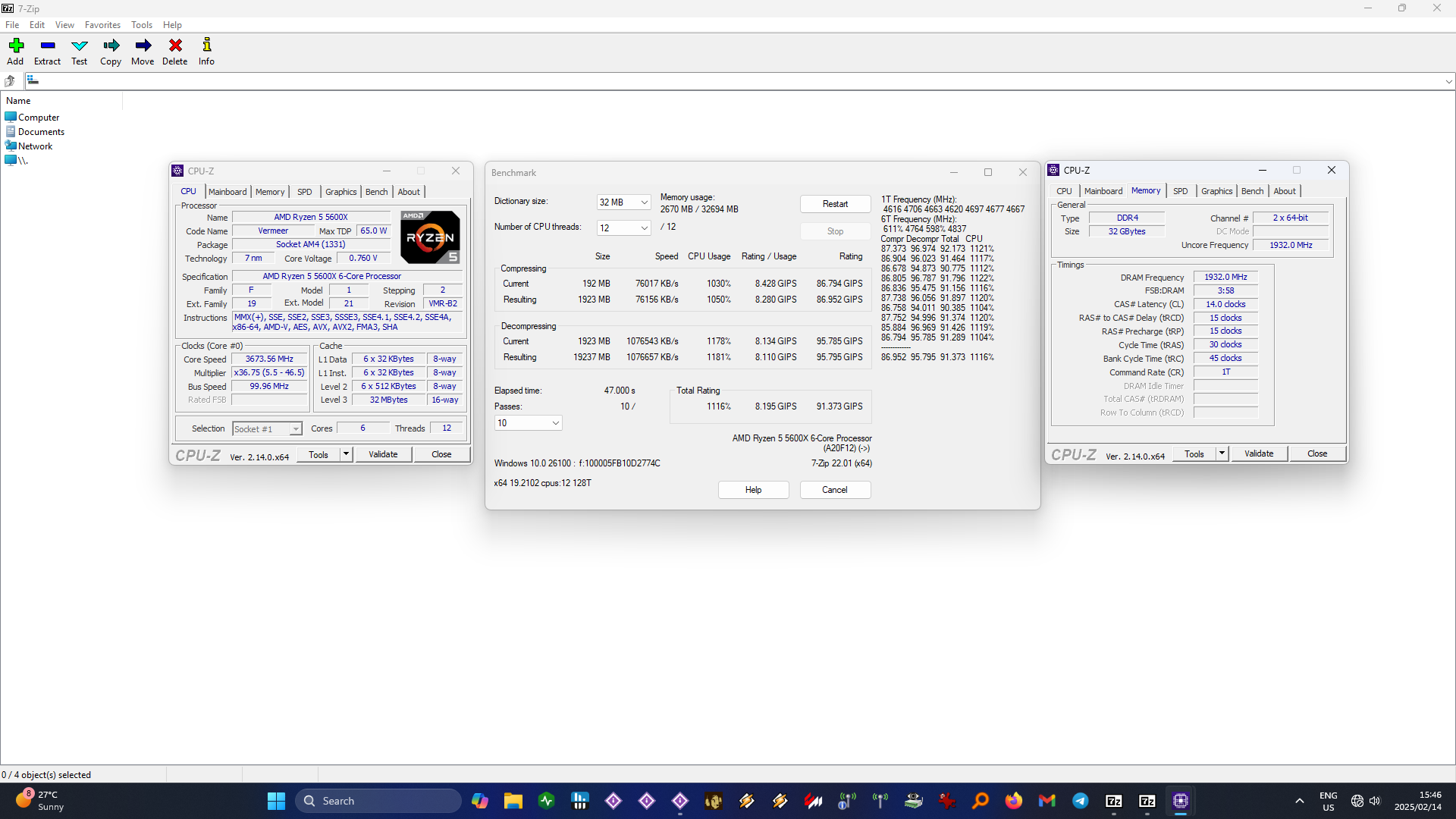Select the CPU tab in right CPU-Z window
Screen dimensions: 1456x819
click(1066, 190)
